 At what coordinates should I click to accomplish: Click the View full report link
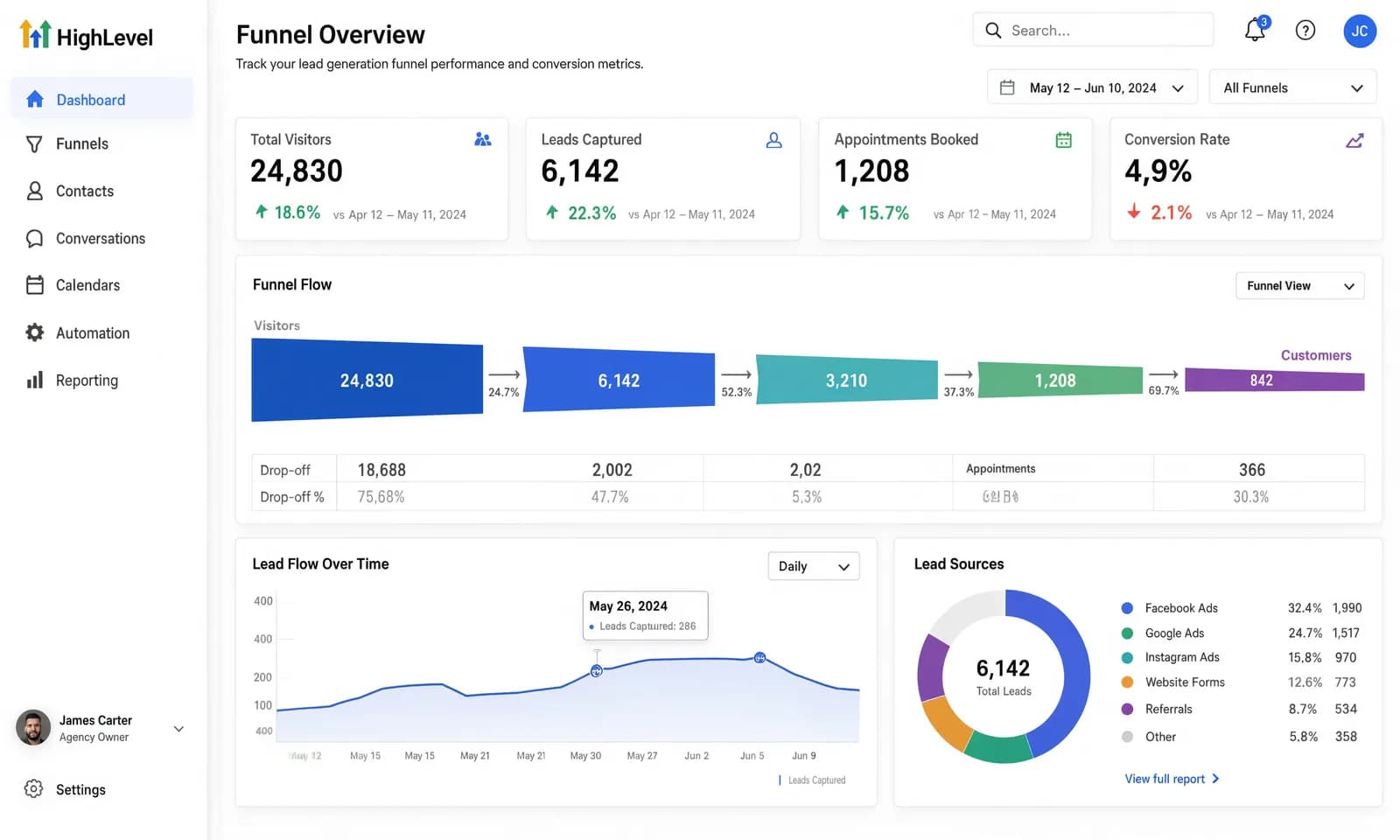[1172, 779]
